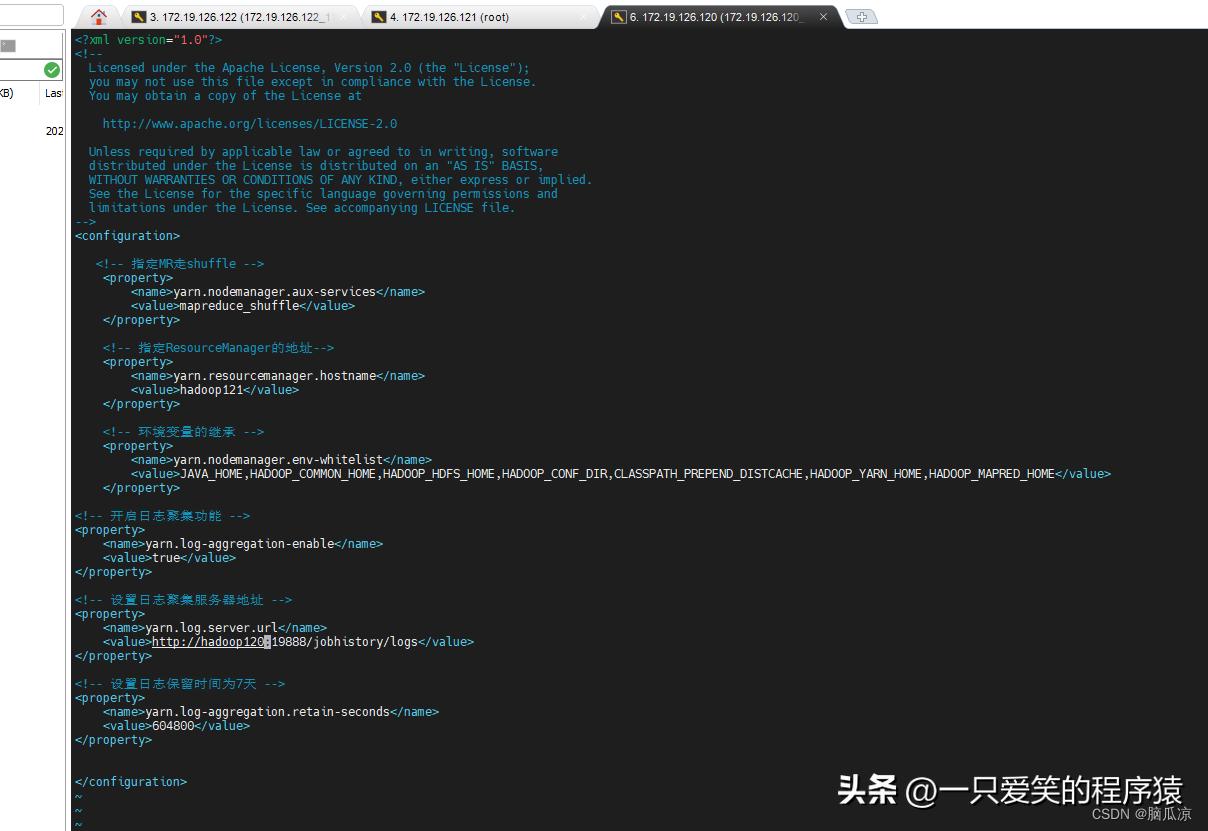Click the progress box in the left panel

click(x=9, y=44)
